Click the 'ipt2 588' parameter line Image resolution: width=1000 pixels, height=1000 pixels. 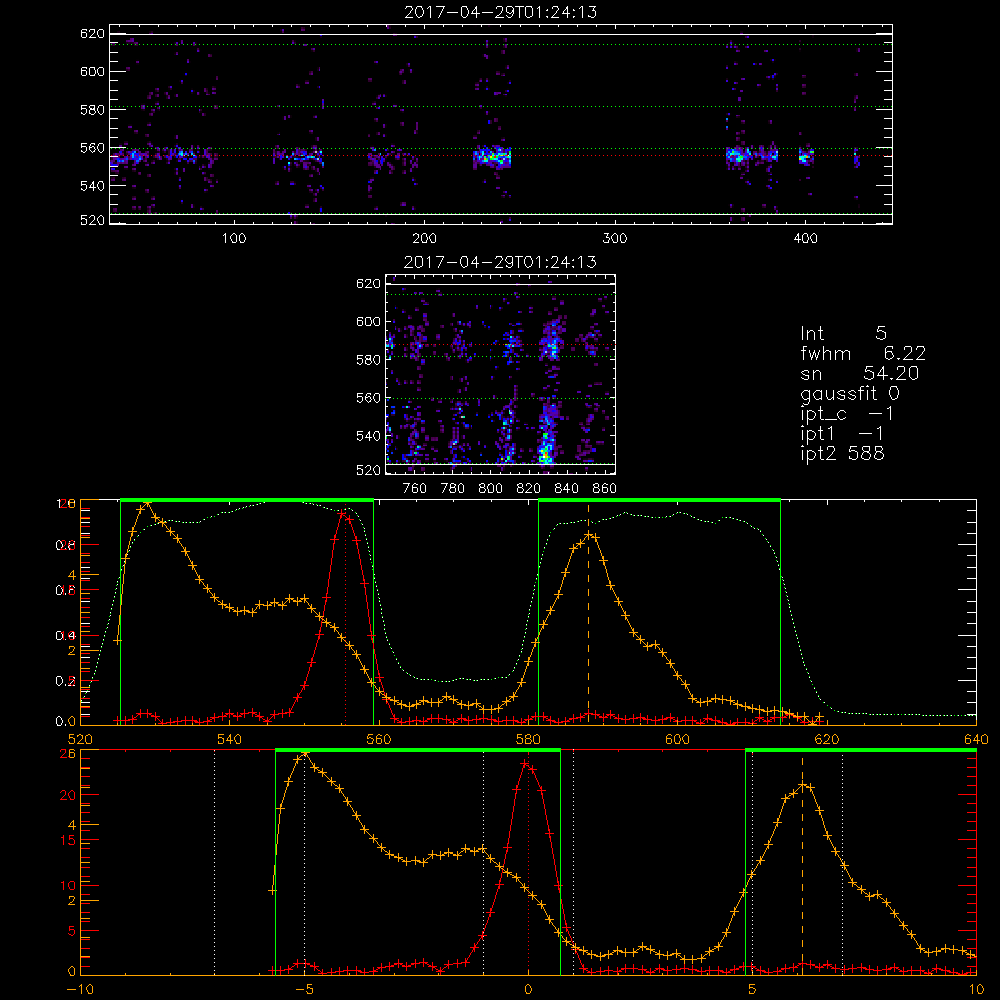point(842,453)
